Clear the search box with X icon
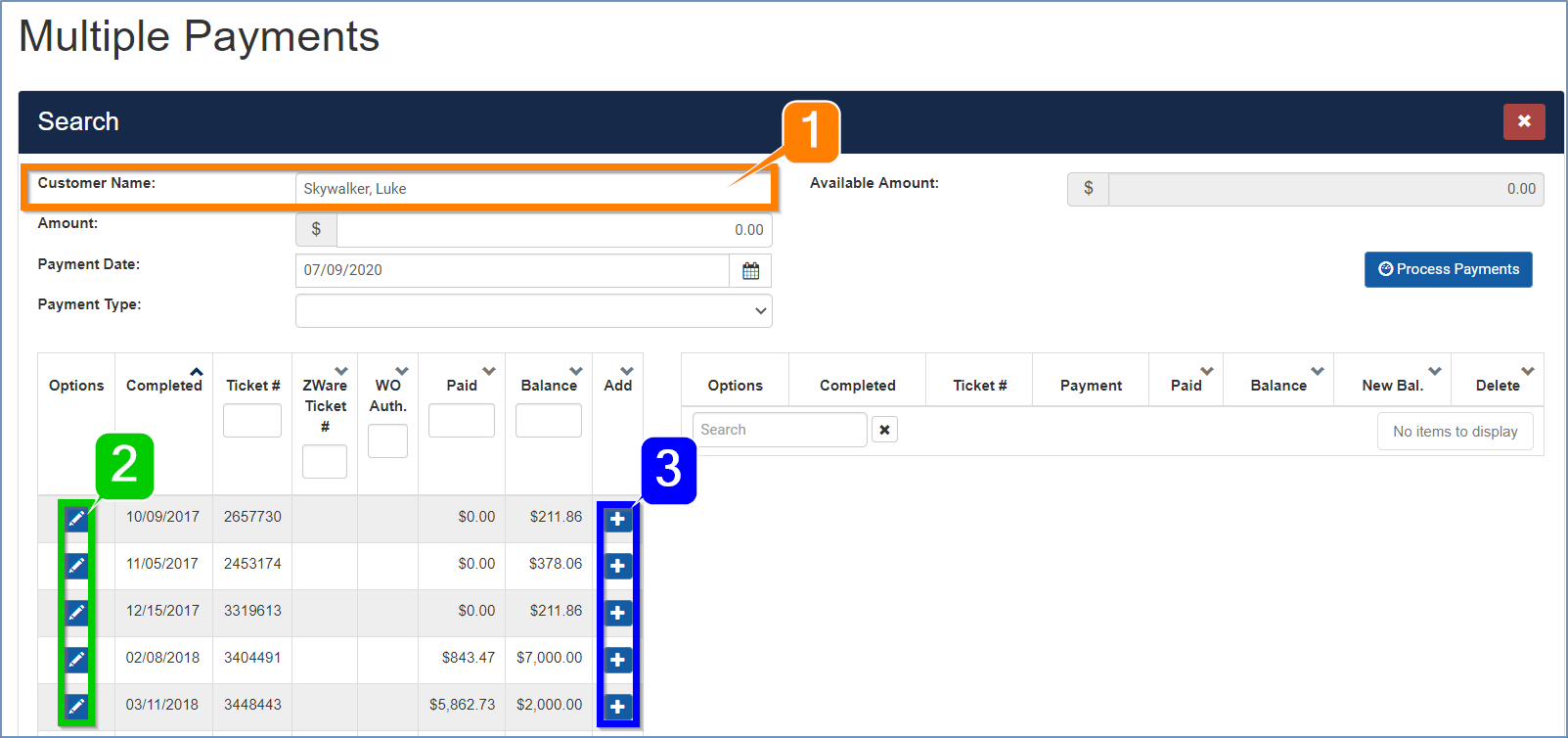The image size is (1568, 738). coord(884,430)
